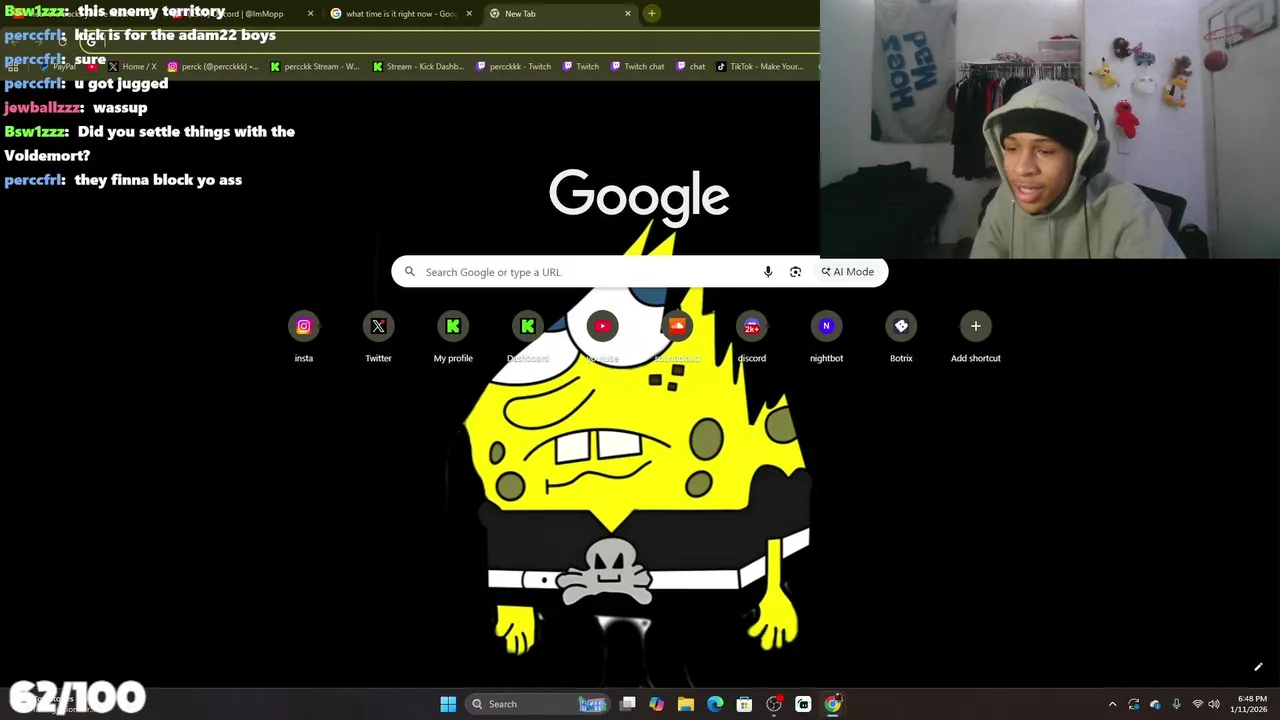This screenshot has width=1280, height=720.
Task: Click Add shortcut plus button
Action: [976, 326]
